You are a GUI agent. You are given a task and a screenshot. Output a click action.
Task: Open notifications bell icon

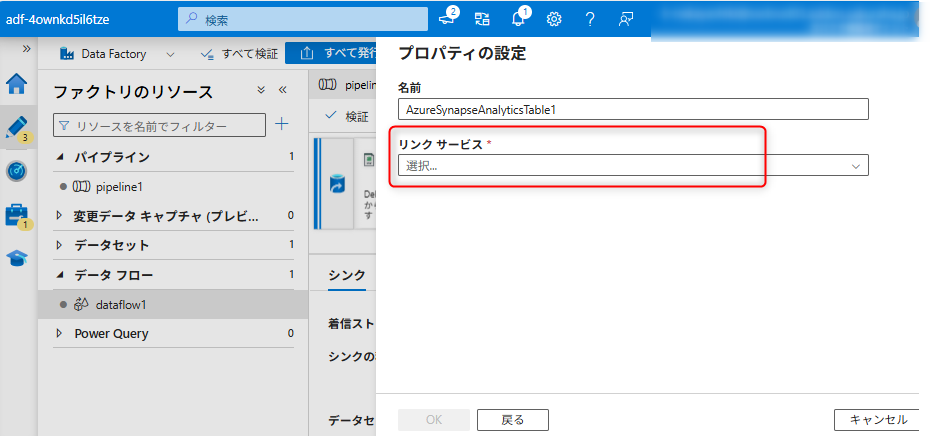(x=518, y=18)
